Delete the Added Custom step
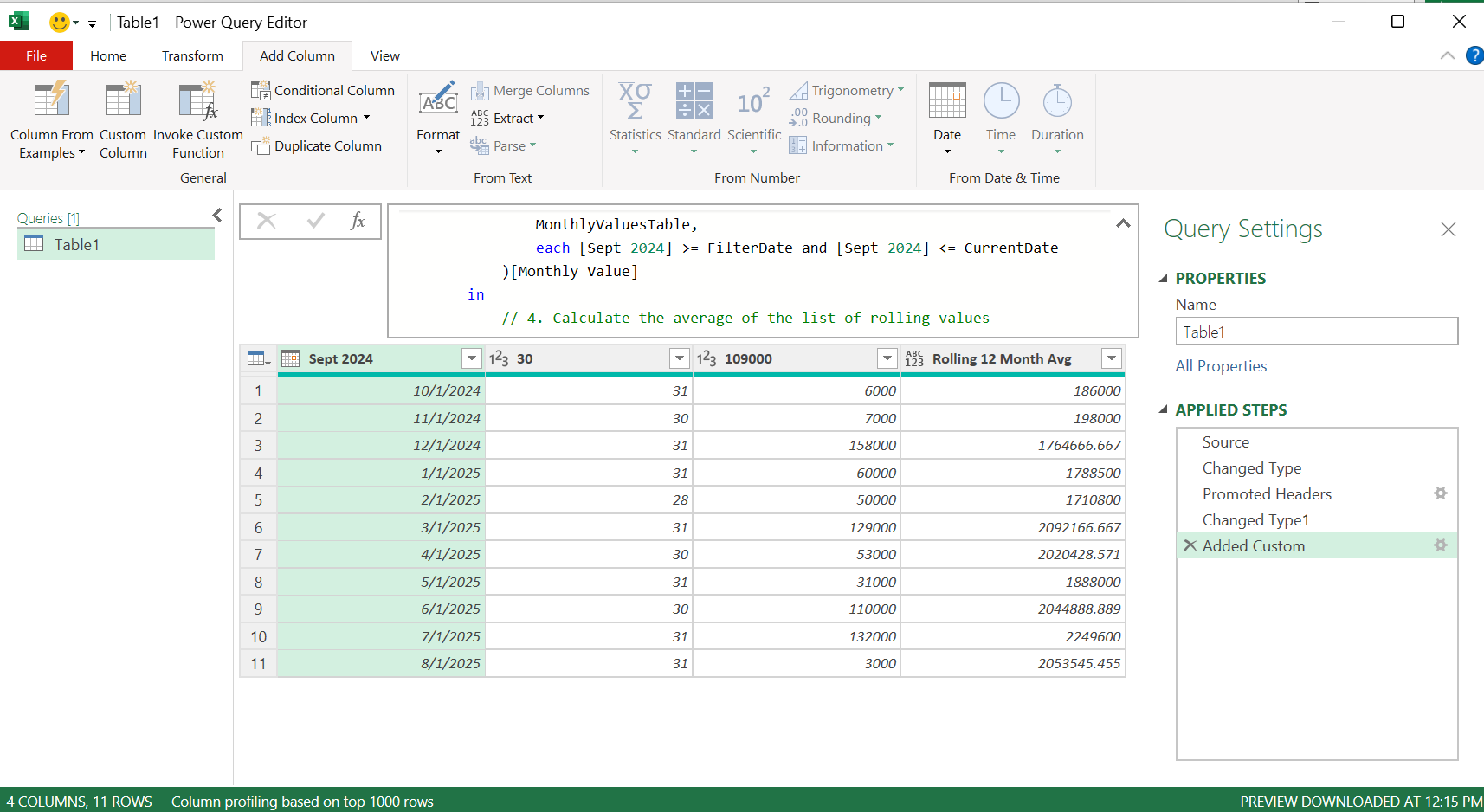The height and width of the screenshot is (812, 1484). 1190,545
